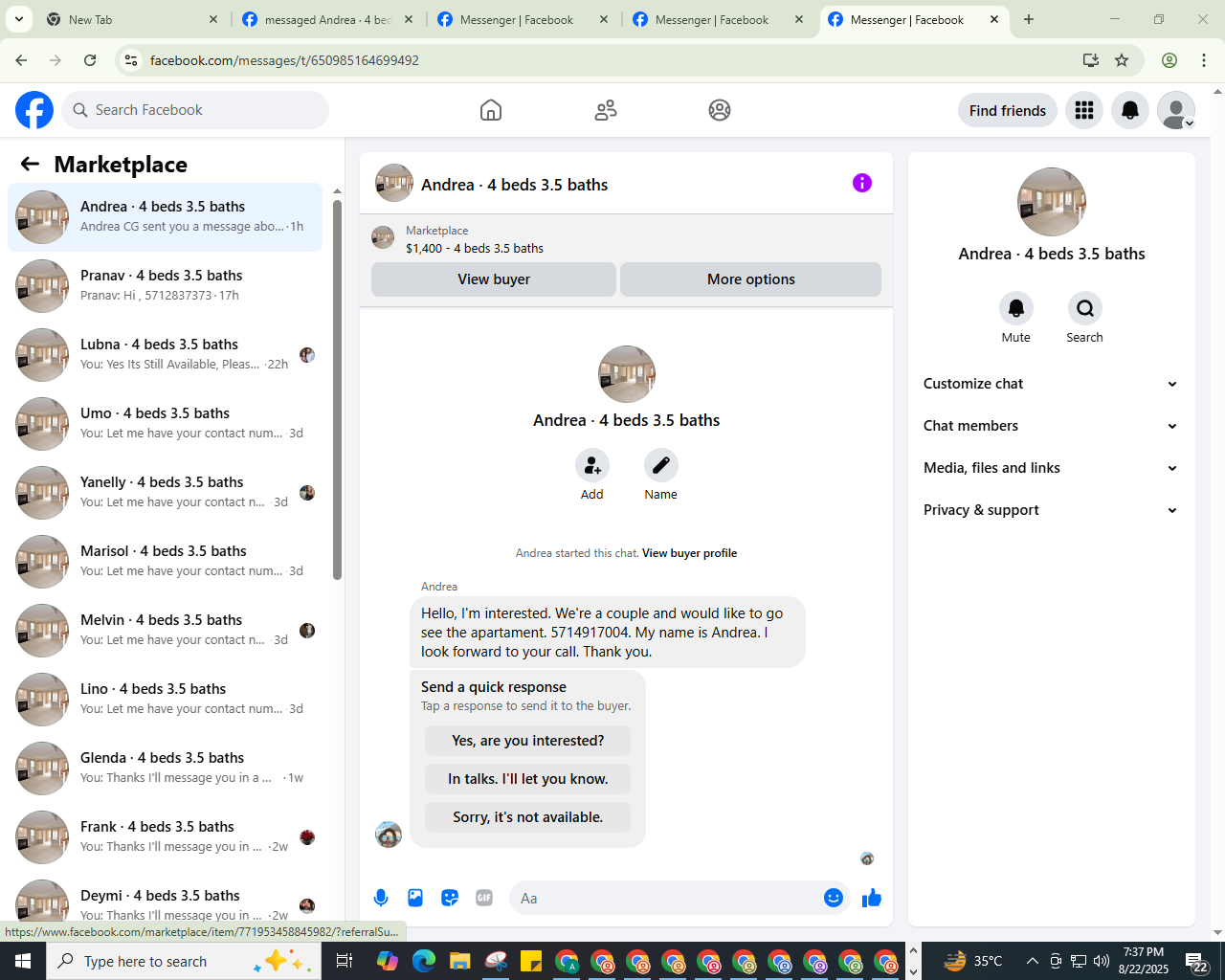Expand Chat members section
Screen dimensions: 1225x980
[x=1052, y=426]
